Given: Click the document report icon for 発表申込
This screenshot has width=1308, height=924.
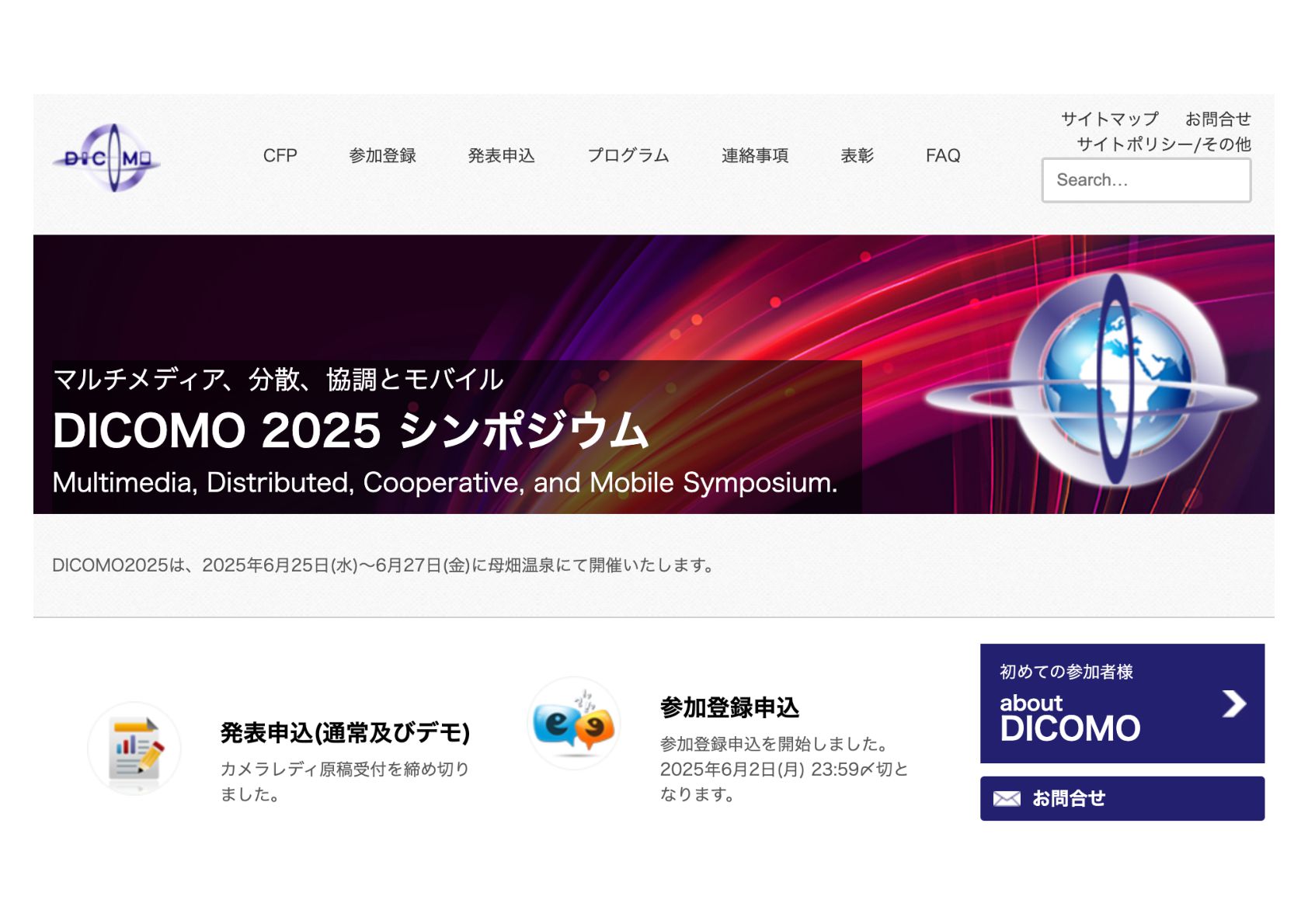Looking at the screenshot, I should click(134, 749).
